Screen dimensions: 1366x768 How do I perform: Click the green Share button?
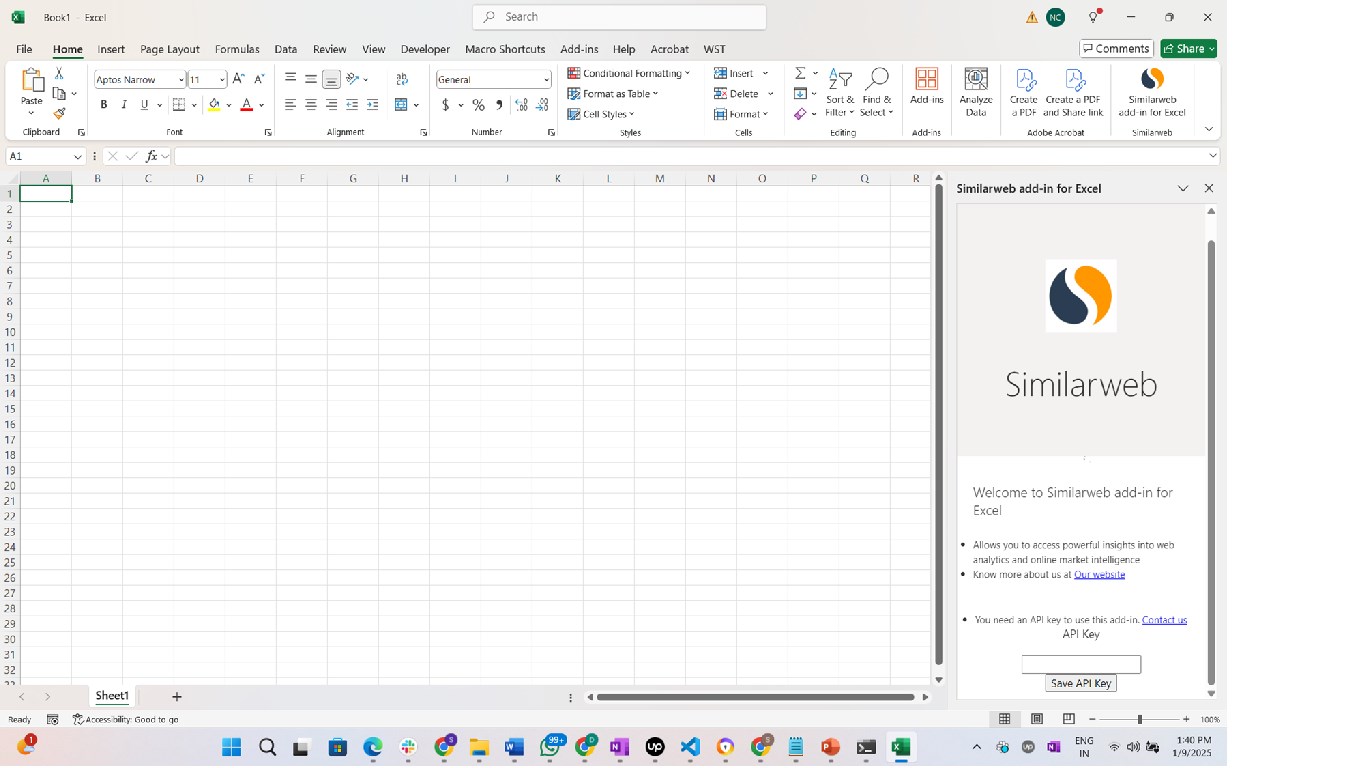pos(1188,48)
